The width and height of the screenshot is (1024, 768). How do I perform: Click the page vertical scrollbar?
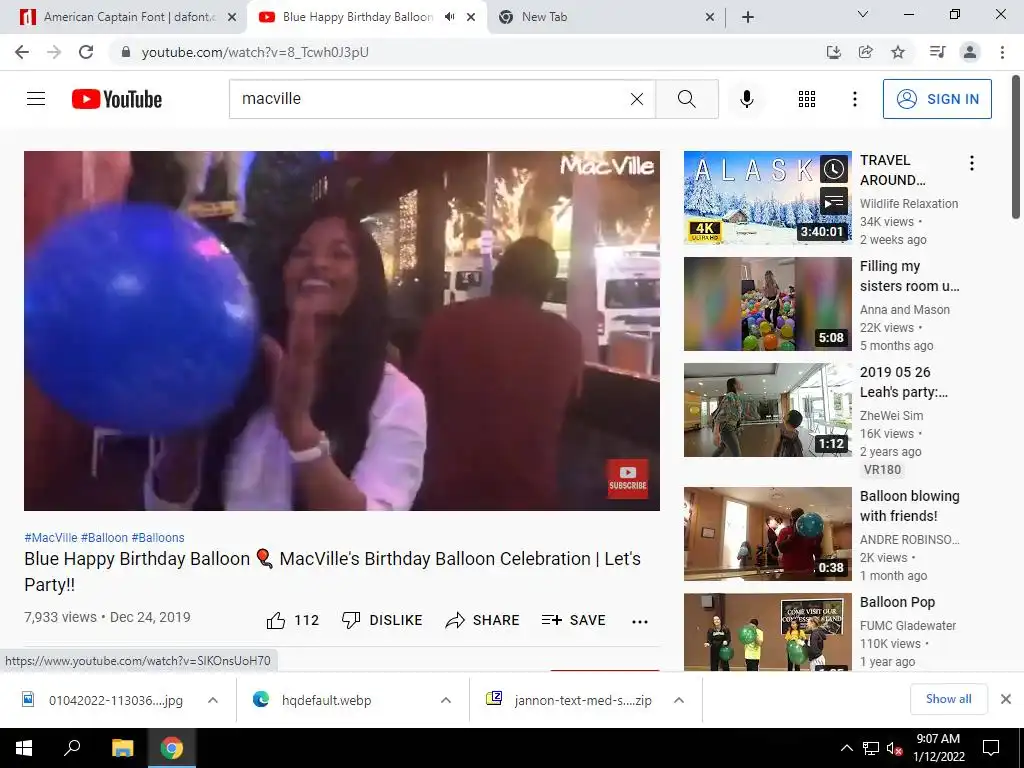click(x=1016, y=147)
